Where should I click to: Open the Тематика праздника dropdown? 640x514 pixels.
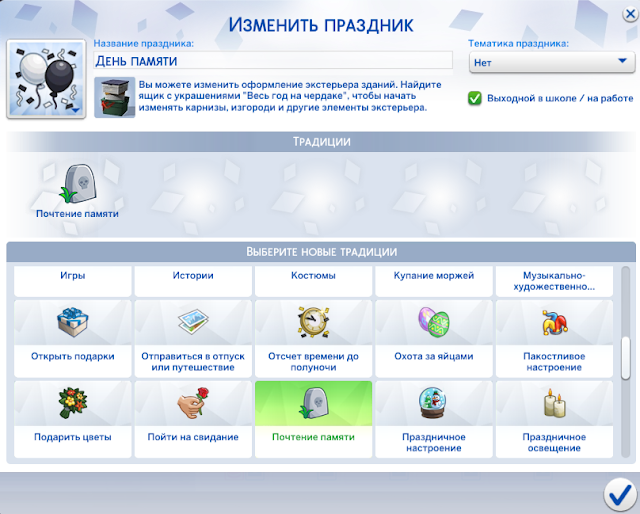coord(552,62)
